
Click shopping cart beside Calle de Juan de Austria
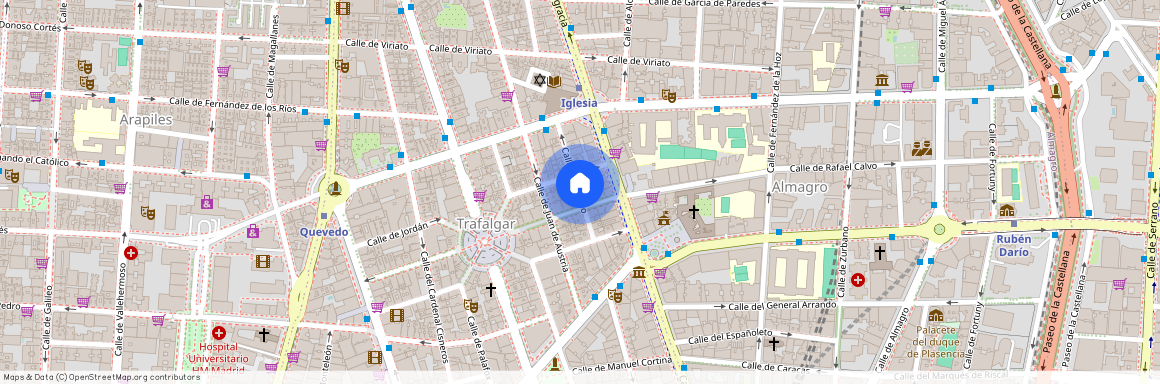pos(479,196)
